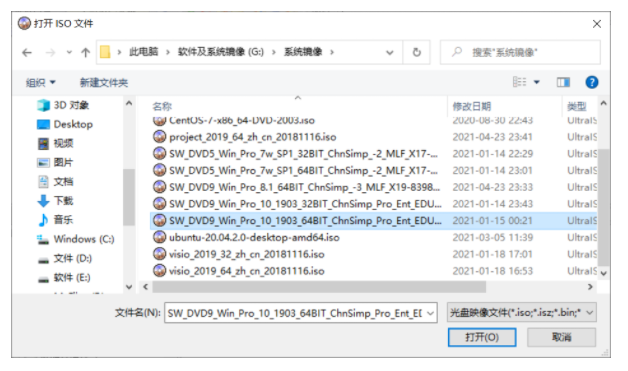Select 软件及系统镜像 (G:) in the address path
628x371 pixels.
[221, 52]
